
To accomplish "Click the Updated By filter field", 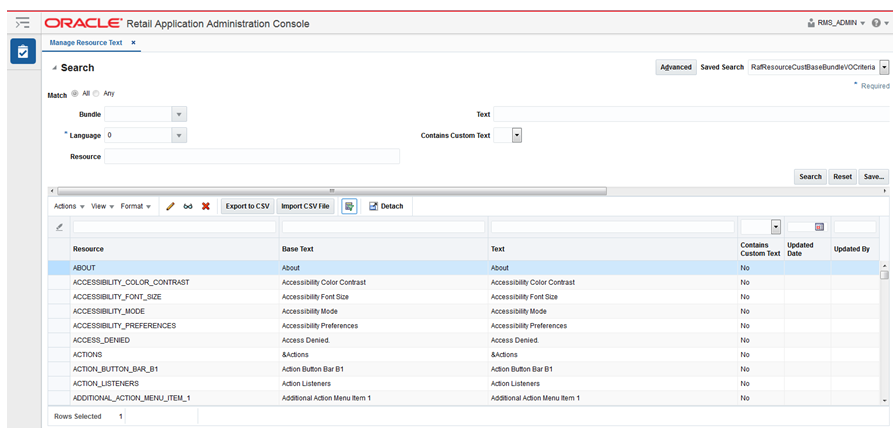I will pyautogui.click(x=855, y=227).
